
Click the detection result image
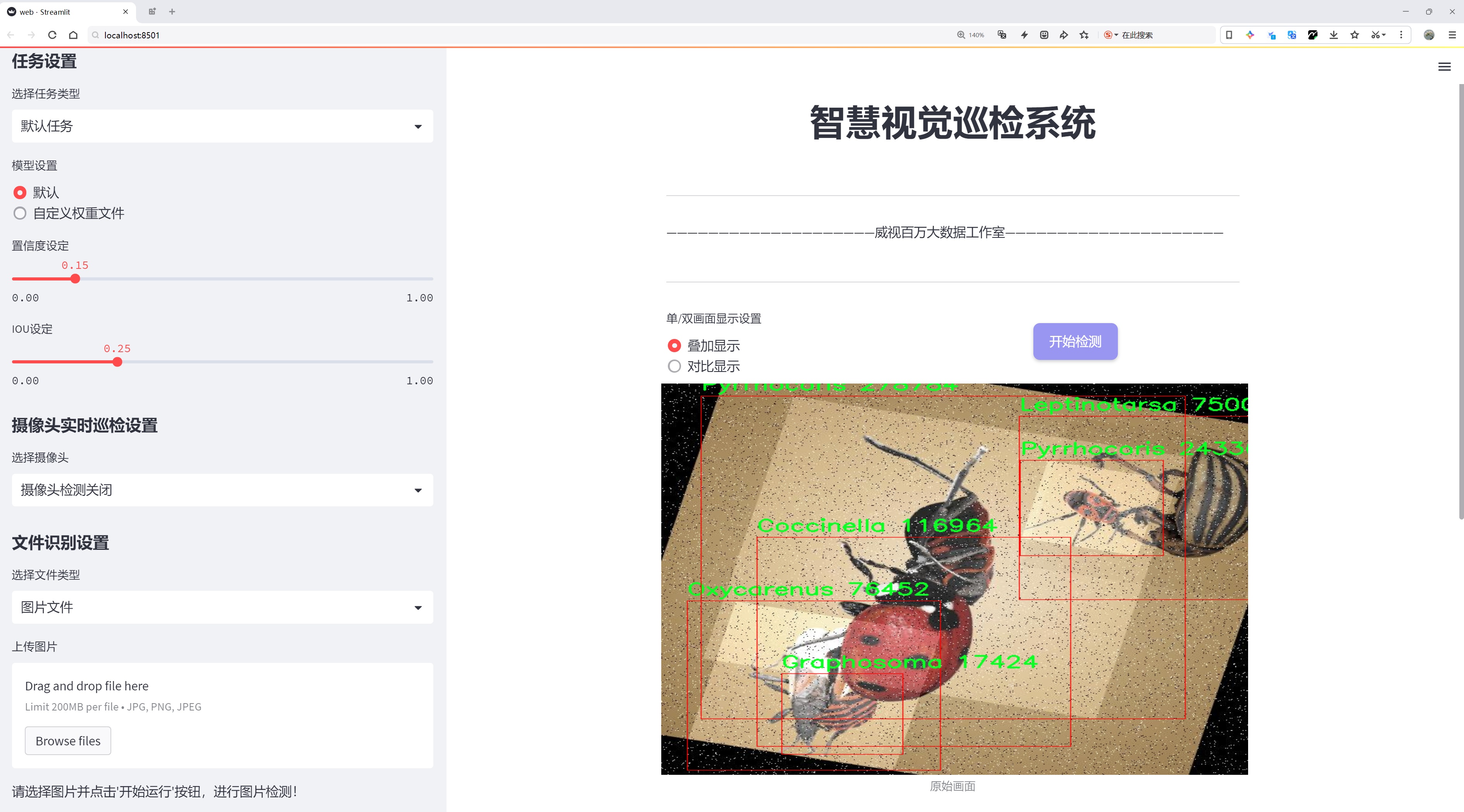(x=954, y=579)
